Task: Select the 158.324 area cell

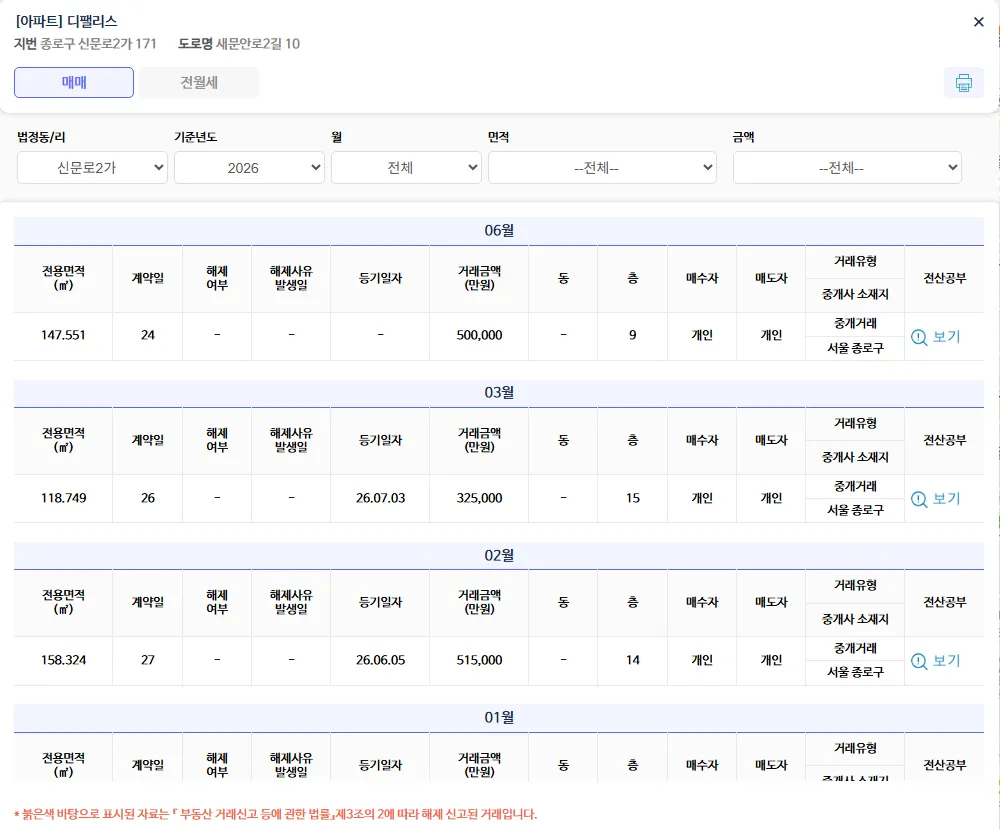Action: [63, 660]
